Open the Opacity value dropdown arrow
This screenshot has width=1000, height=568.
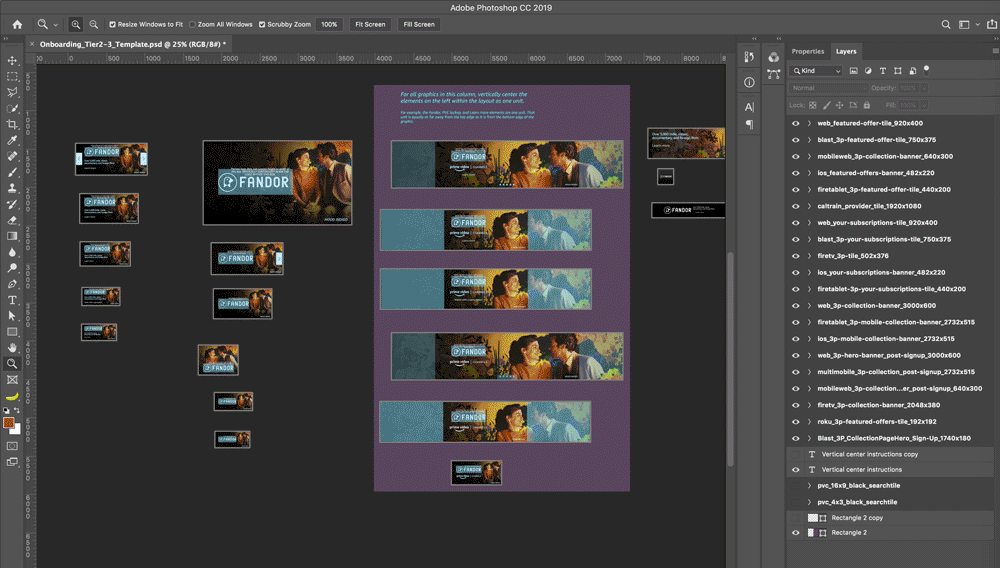pos(924,88)
